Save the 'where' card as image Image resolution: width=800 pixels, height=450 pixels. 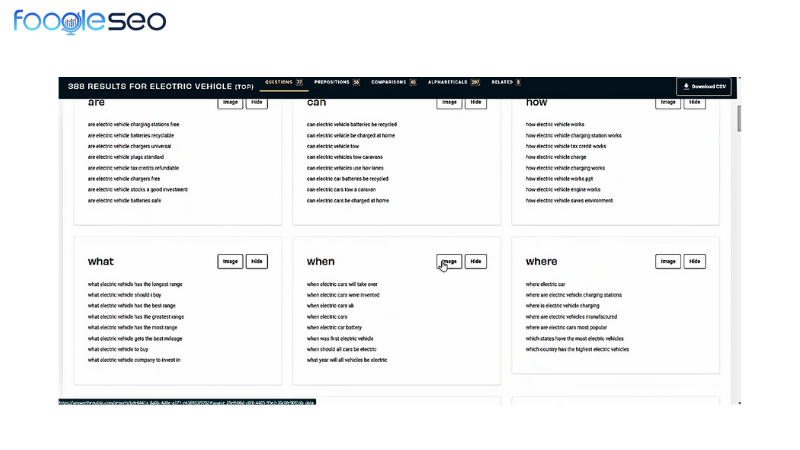pos(667,261)
